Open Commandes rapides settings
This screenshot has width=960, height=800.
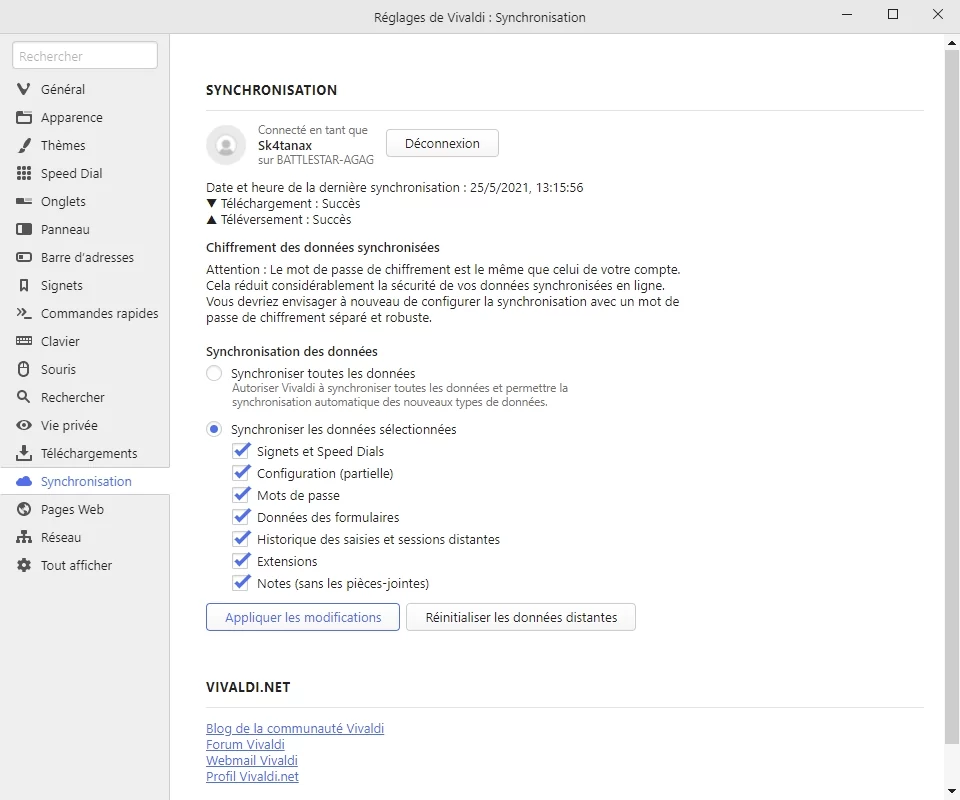pyautogui.click(x=84, y=313)
